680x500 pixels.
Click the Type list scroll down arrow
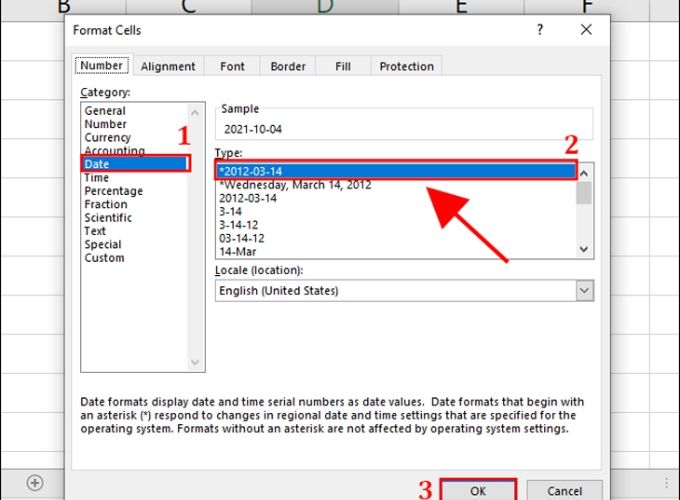(584, 249)
